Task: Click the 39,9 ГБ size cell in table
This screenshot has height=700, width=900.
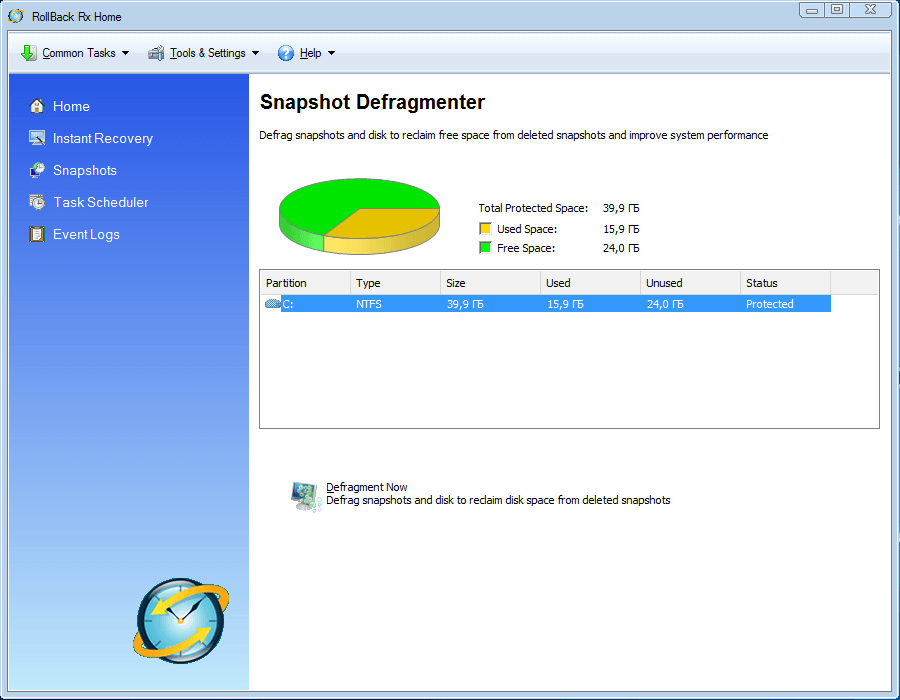Action: tap(465, 304)
